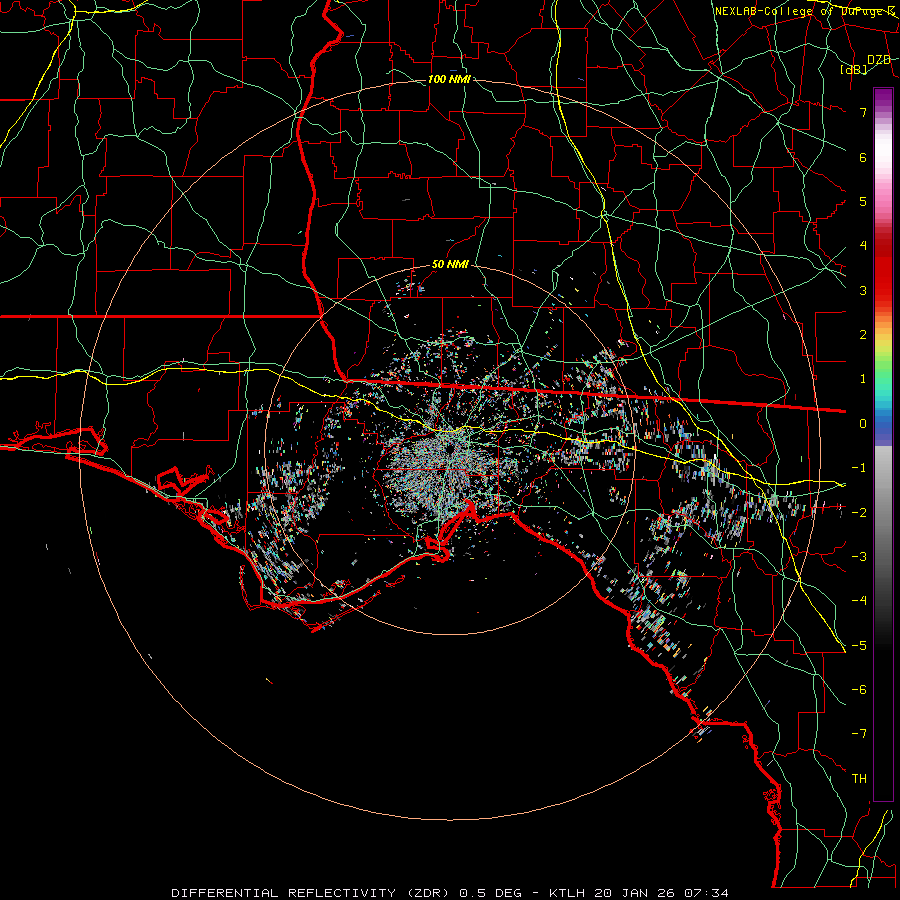Click the 50 NMI range ring label

450,265
